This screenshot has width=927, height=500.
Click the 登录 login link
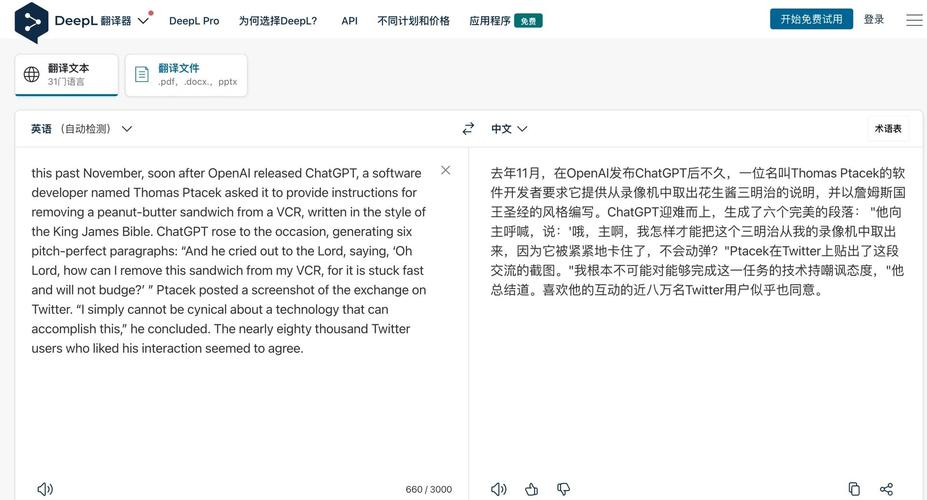click(874, 19)
